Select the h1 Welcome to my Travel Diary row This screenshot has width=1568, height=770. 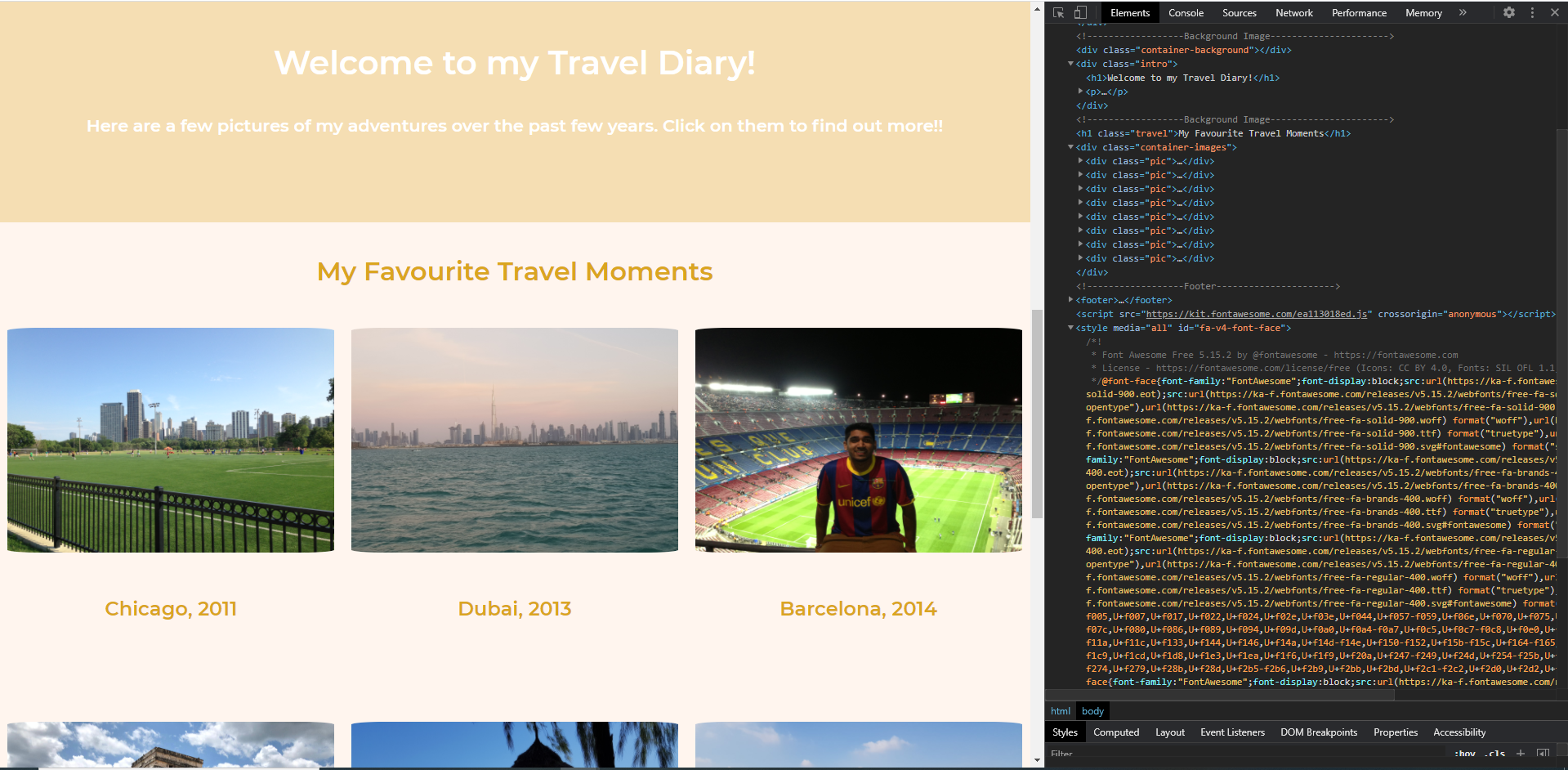[1182, 78]
